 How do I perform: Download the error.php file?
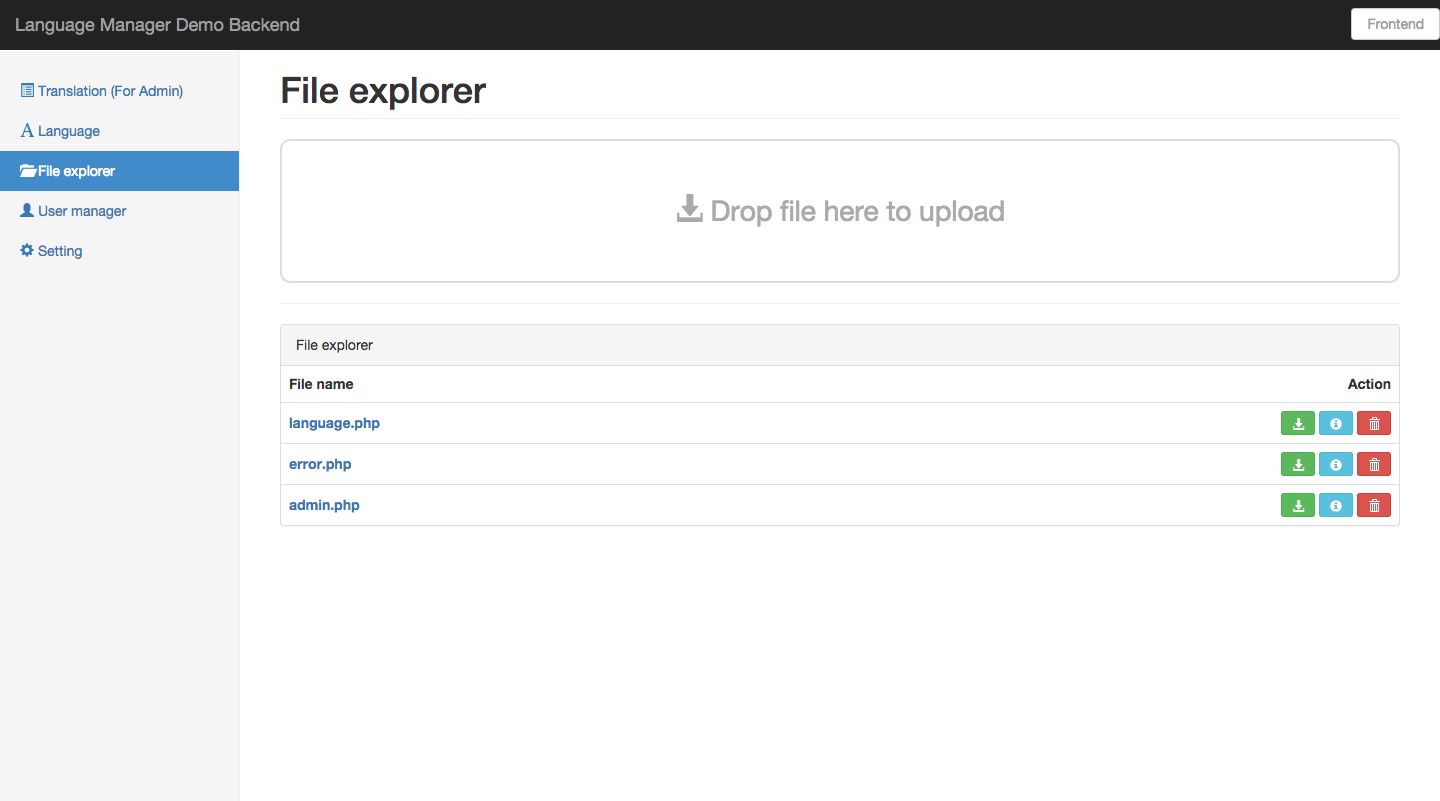click(x=1297, y=465)
